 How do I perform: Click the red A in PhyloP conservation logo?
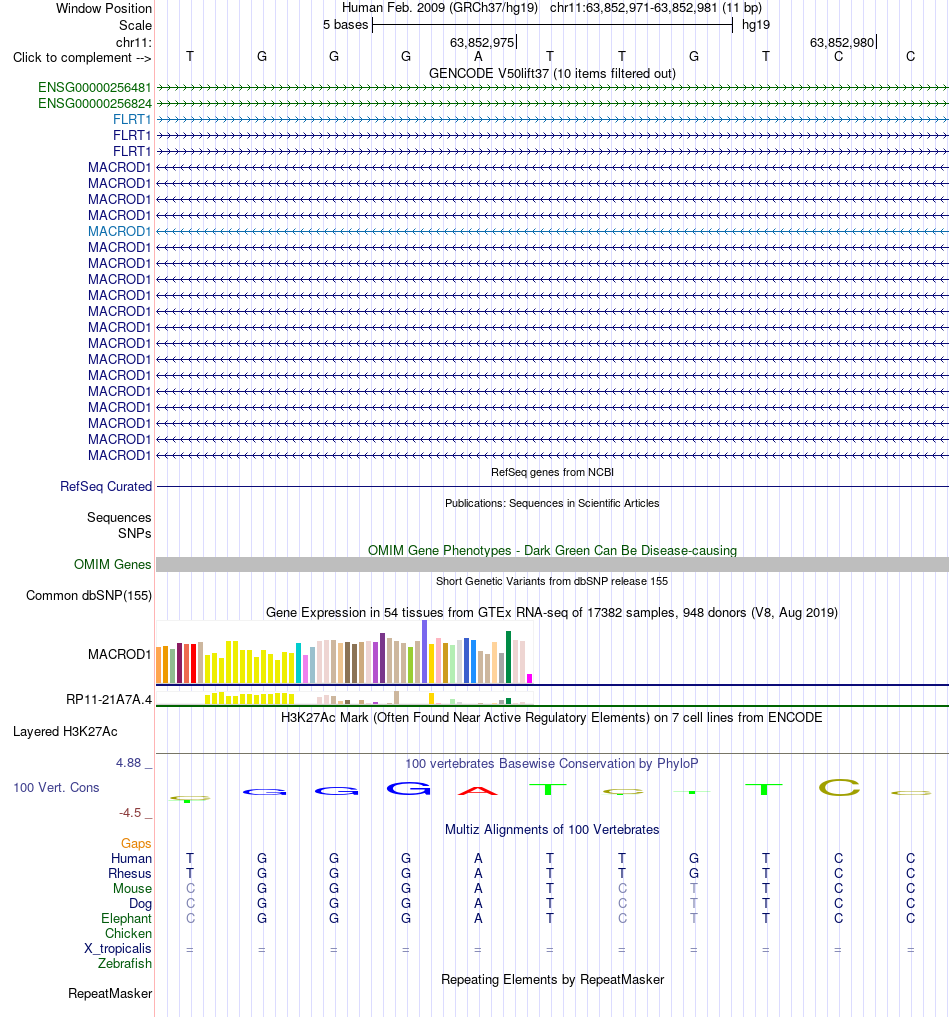[x=478, y=791]
